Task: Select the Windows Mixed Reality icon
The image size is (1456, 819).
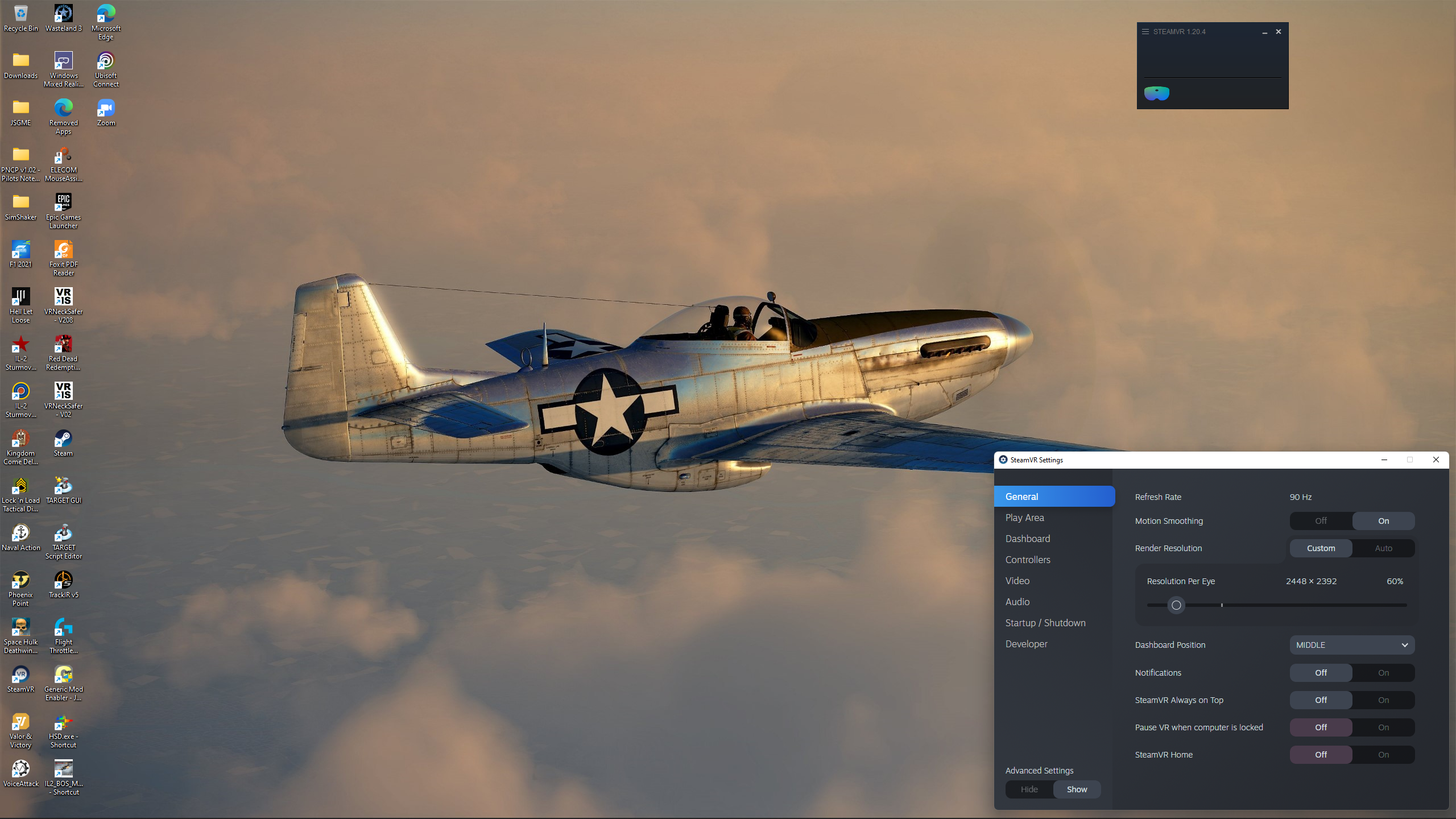Action: (x=63, y=69)
